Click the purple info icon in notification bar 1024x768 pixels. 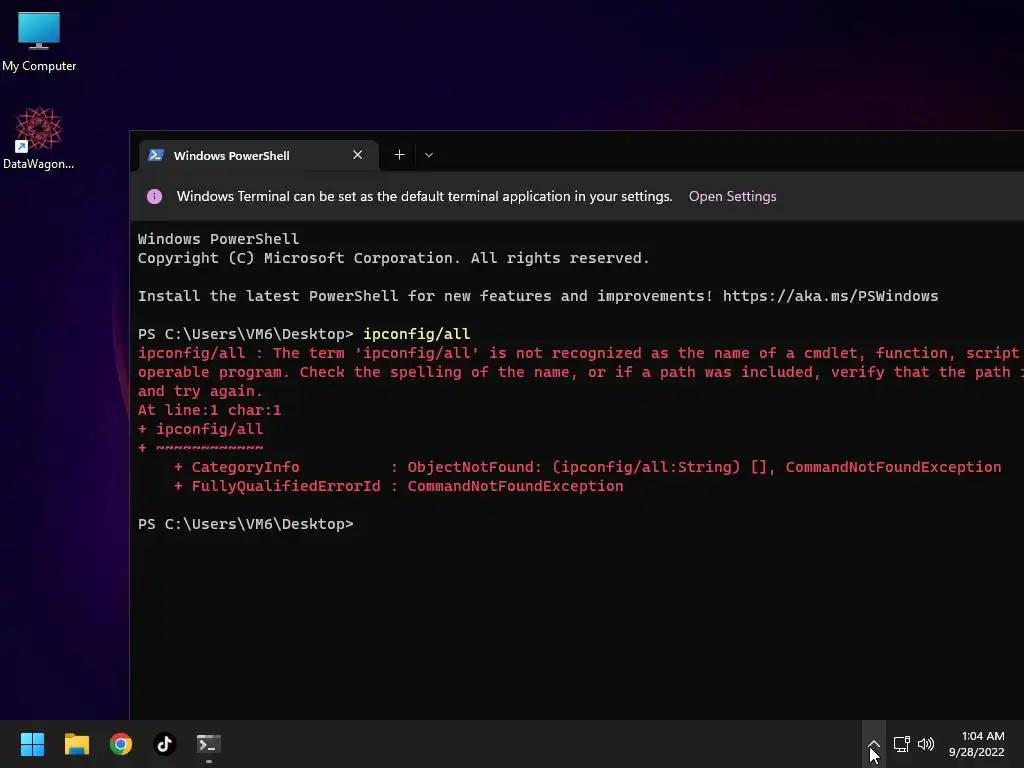point(154,197)
